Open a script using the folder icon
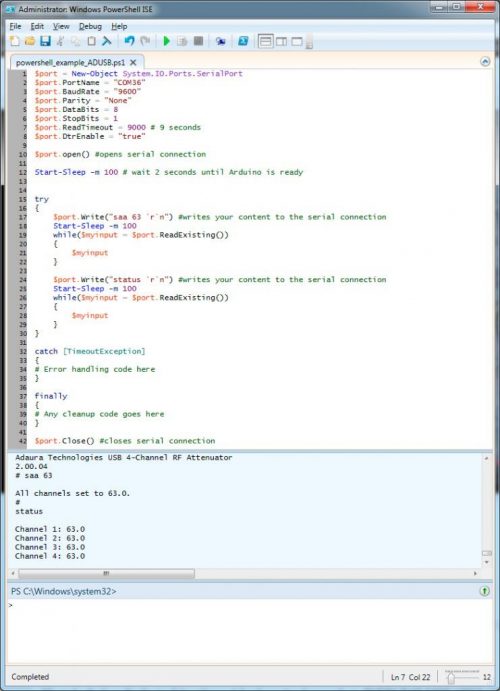Image resolution: width=500 pixels, height=691 pixels. (x=30, y=41)
